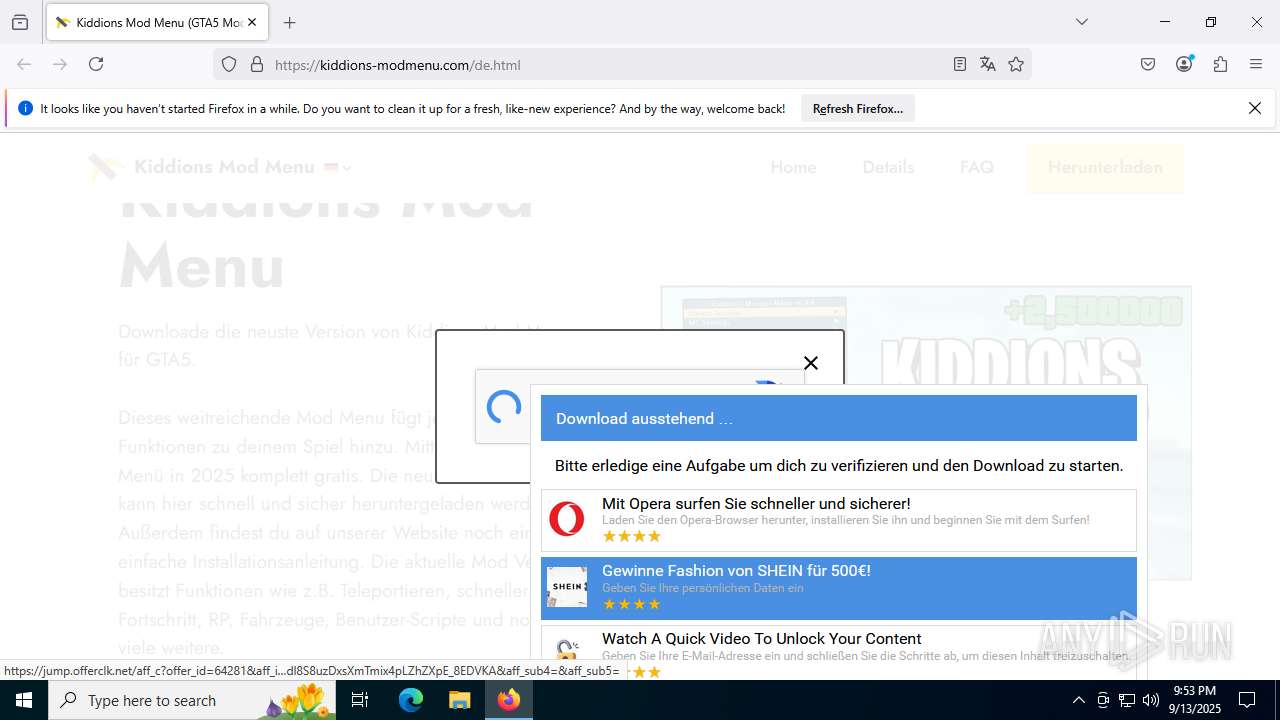
Task: Open the extensions panel
Action: tap(1220, 64)
